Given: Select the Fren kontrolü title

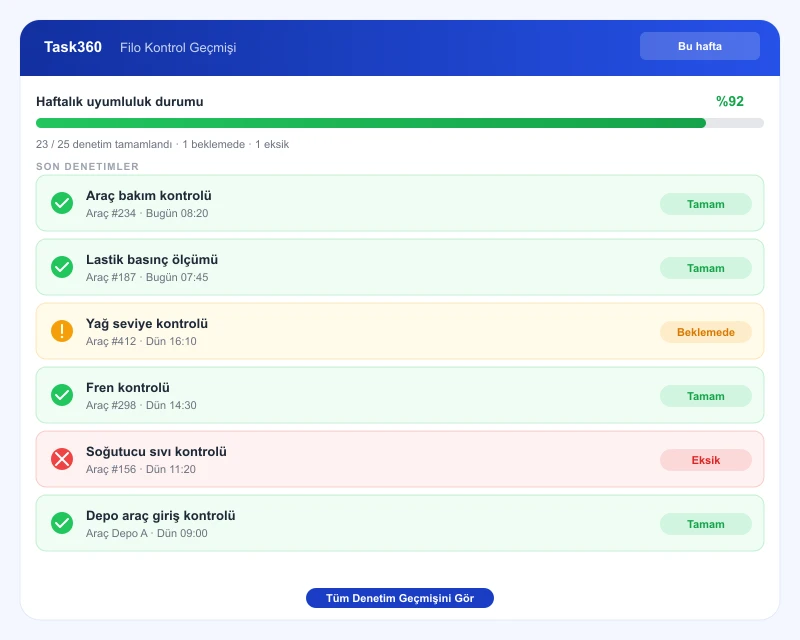Looking at the screenshot, I should [128, 387].
